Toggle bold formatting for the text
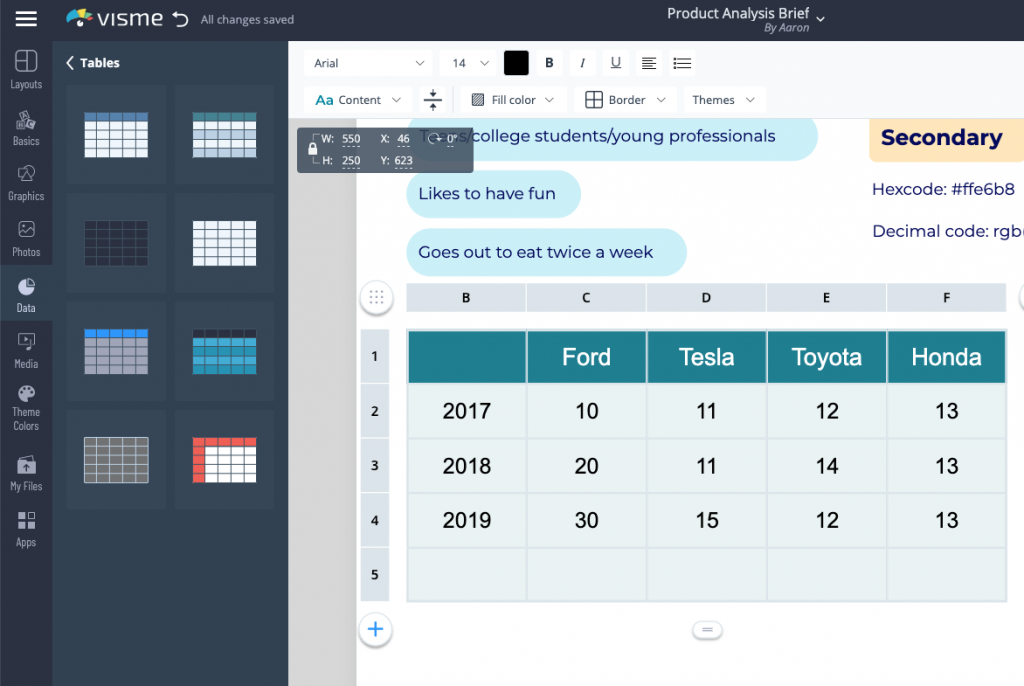 (x=549, y=62)
